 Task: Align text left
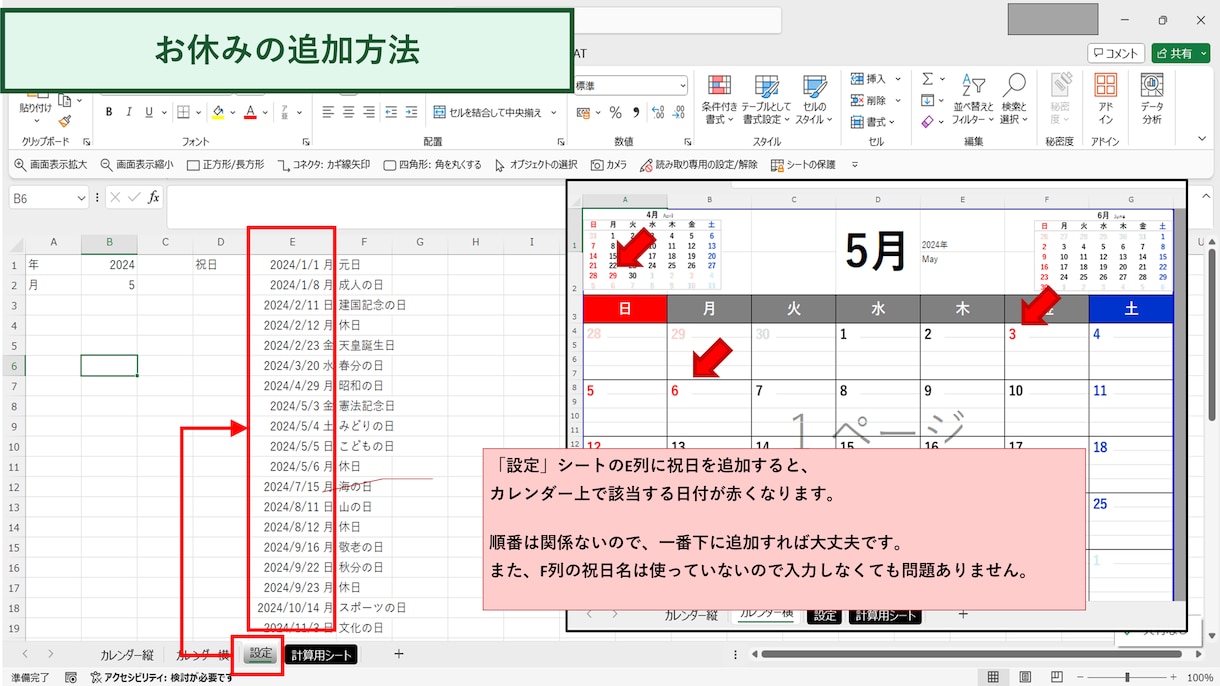328,112
